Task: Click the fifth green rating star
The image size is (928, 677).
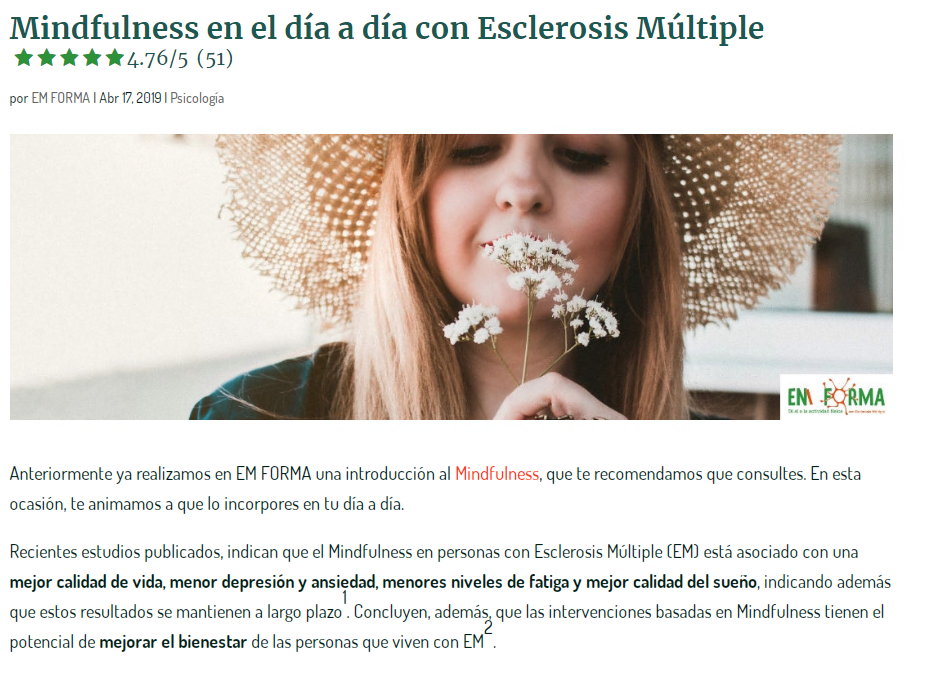Action: click(x=114, y=58)
